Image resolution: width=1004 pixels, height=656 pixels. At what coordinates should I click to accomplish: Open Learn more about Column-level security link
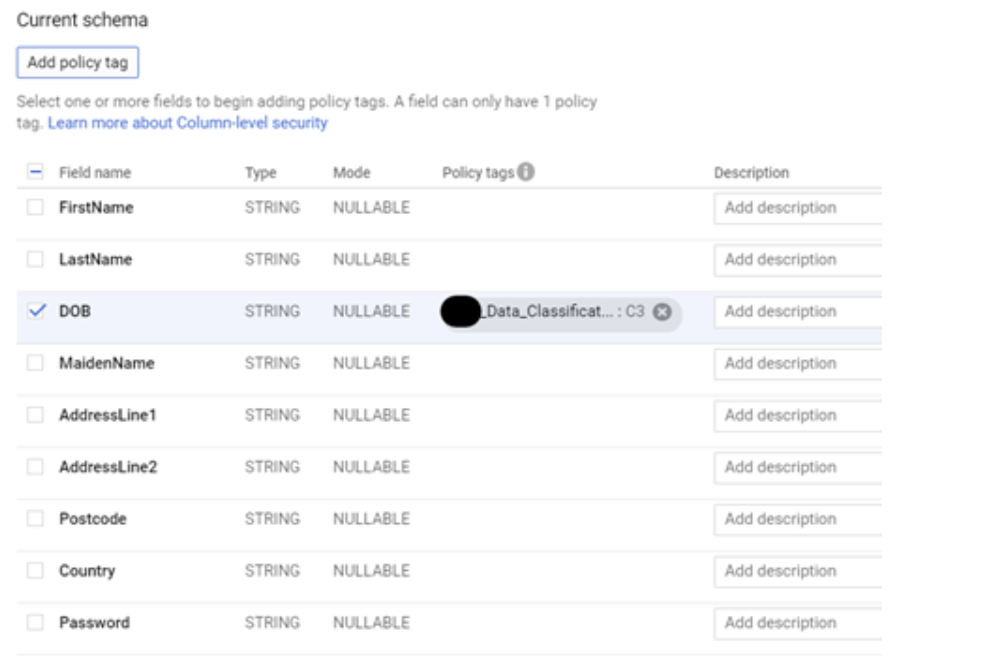[187, 123]
